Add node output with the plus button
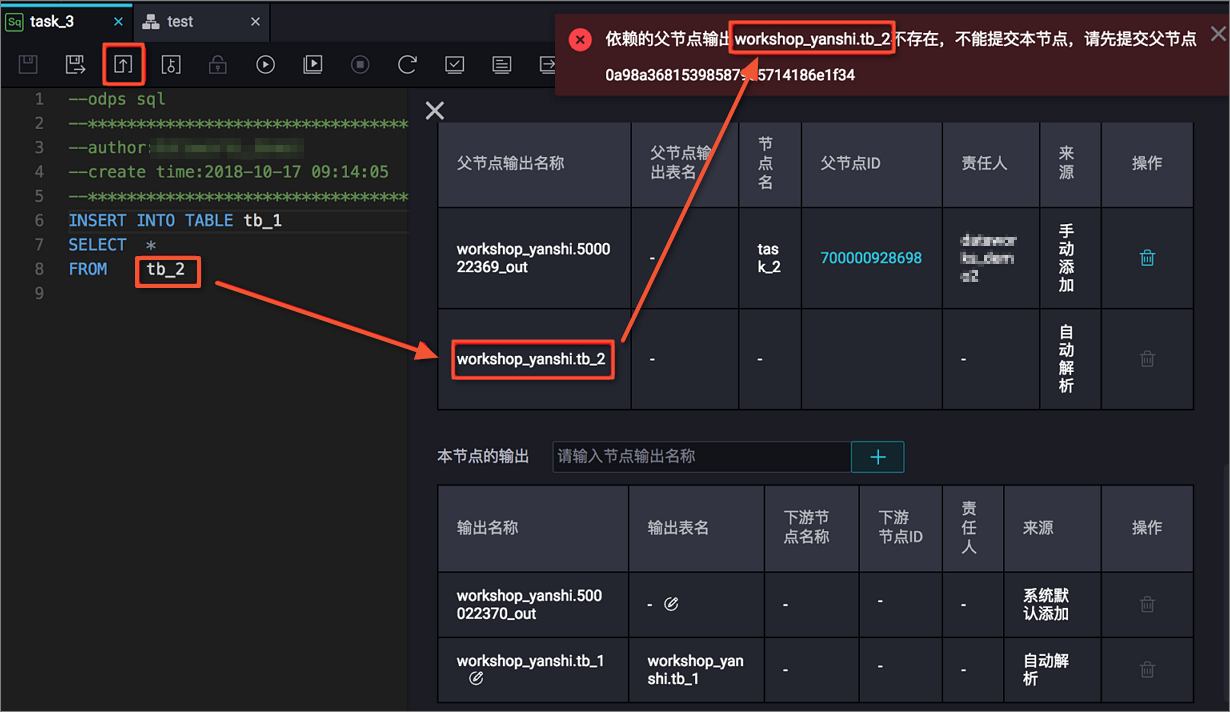 pyautogui.click(x=878, y=457)
